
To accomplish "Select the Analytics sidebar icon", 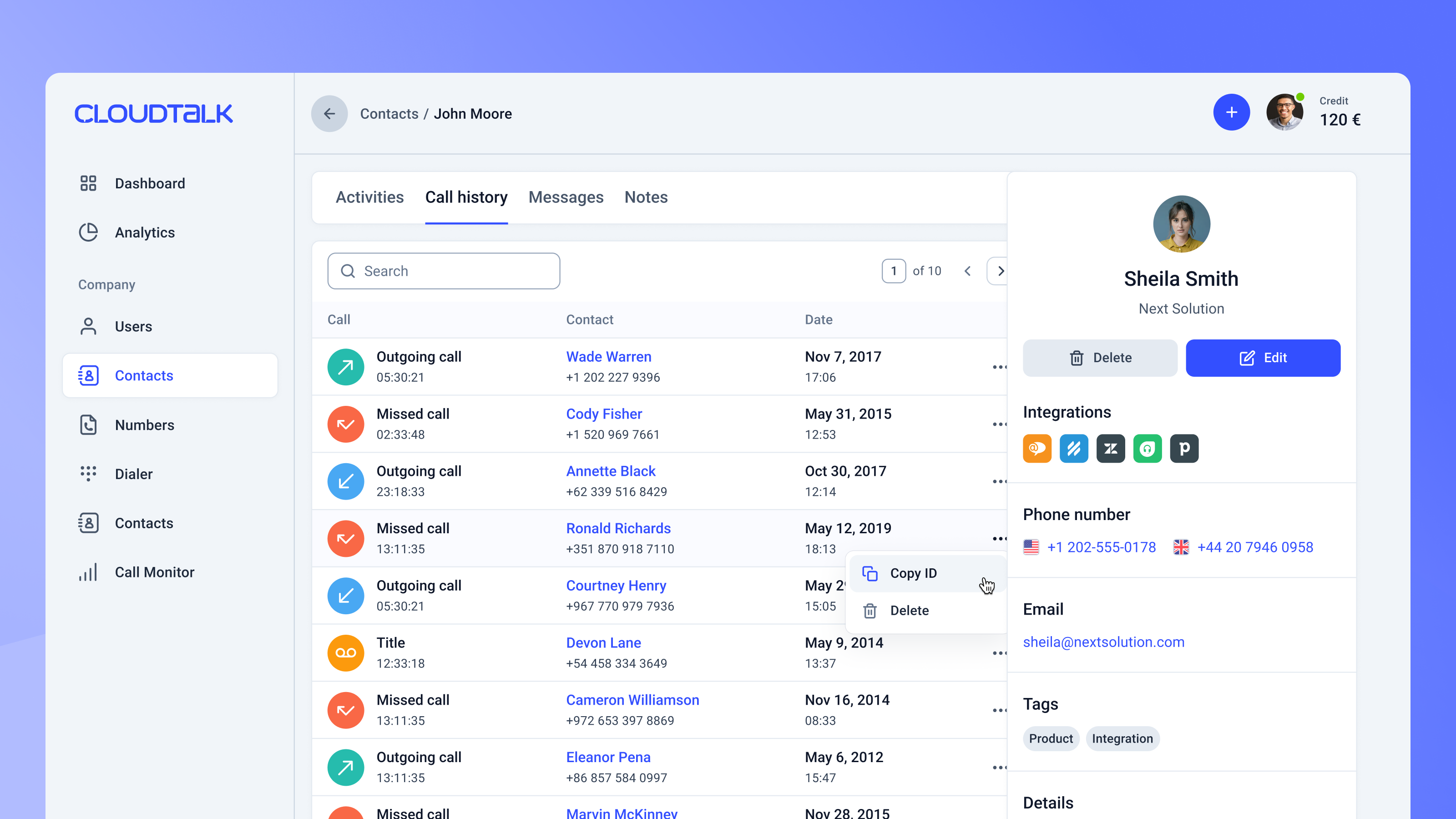I will tap(88, 233).
